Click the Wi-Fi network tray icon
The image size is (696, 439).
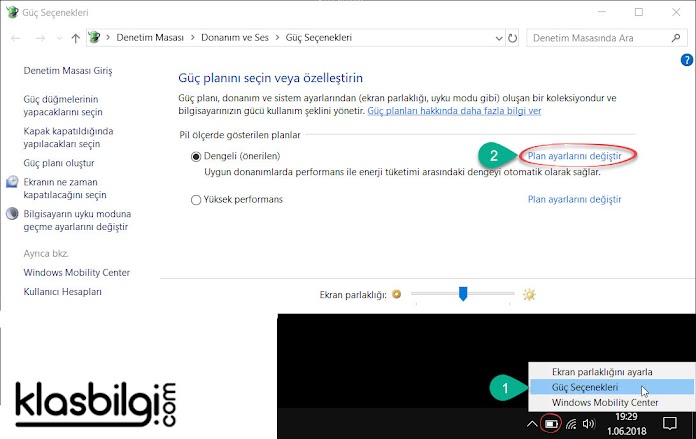[x=571, y=424]
